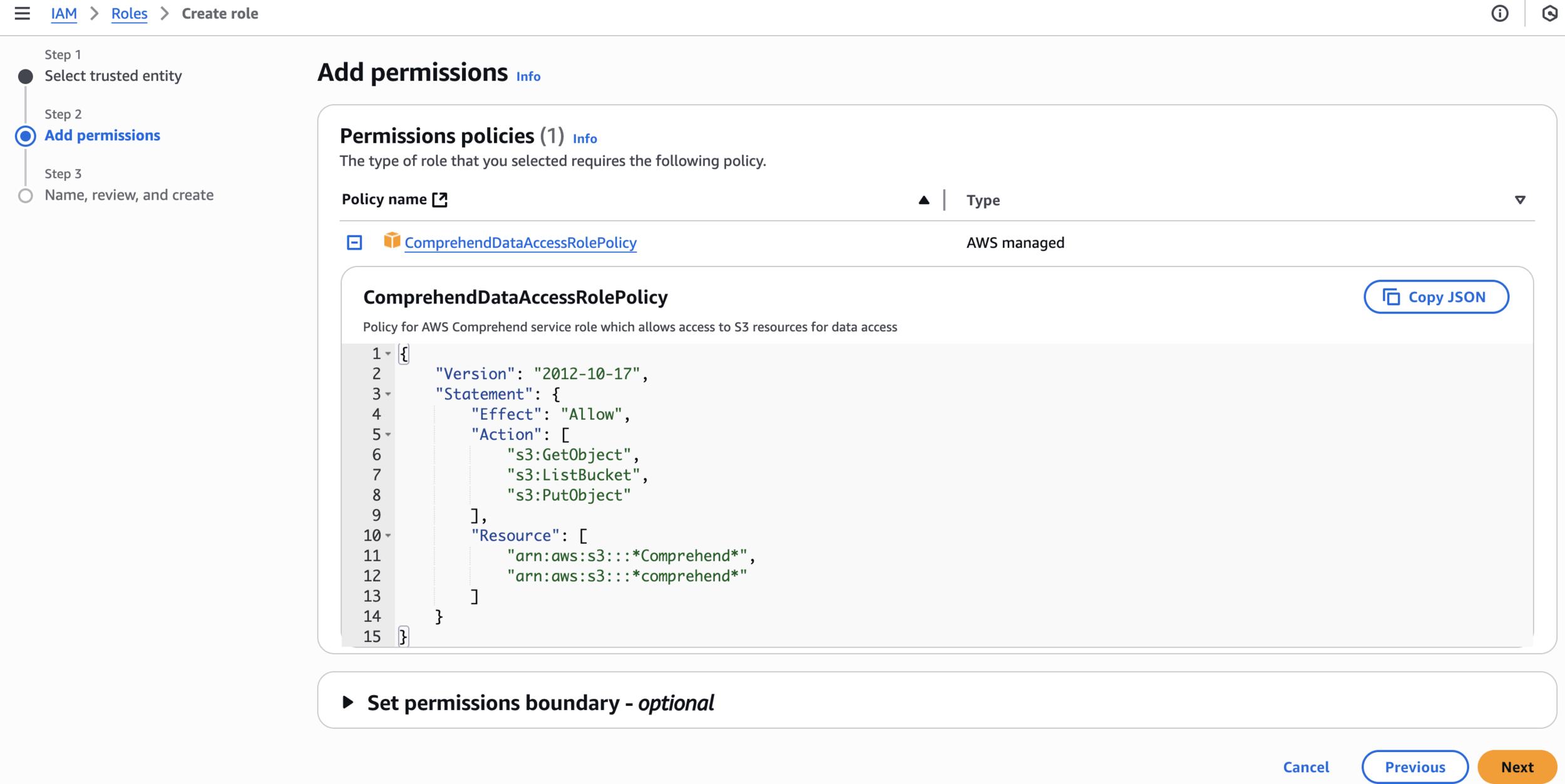Collapse the ComprehendDataAccessRolePolicy details toggle
Viewport: 1565px width, 784px height.
[x=354, y=242]
